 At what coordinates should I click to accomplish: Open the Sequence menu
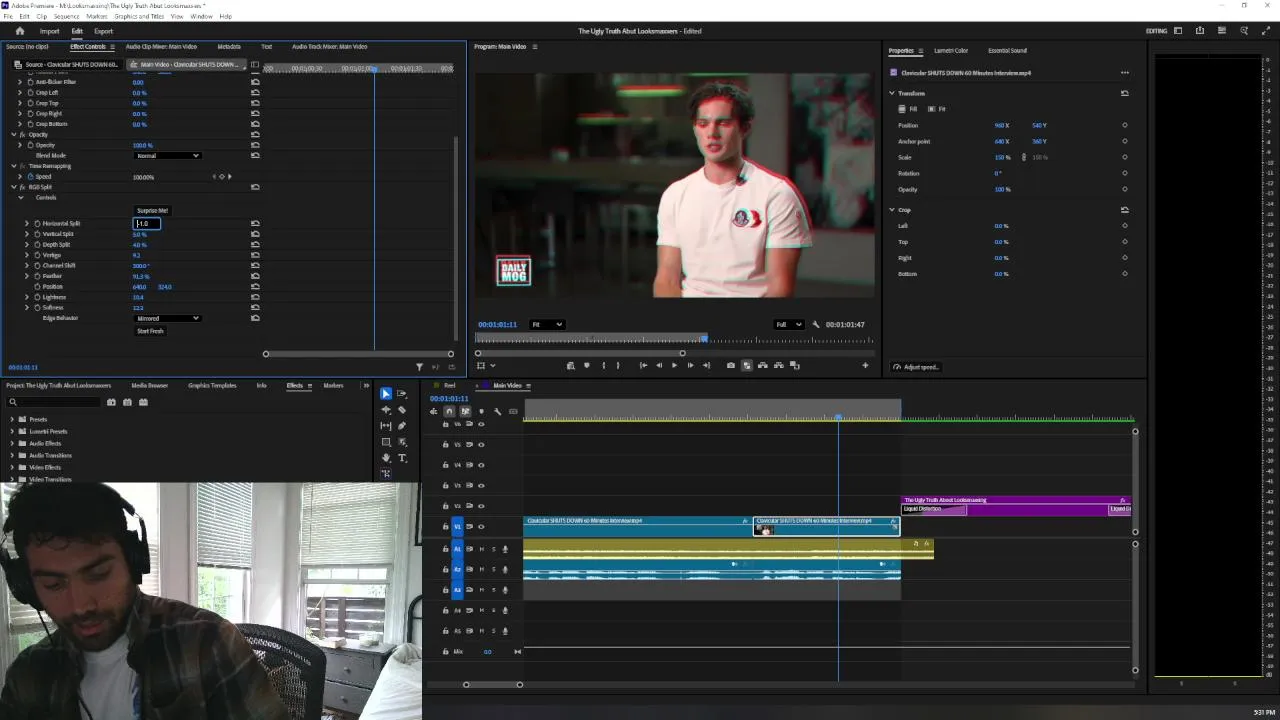click(66, 17)
